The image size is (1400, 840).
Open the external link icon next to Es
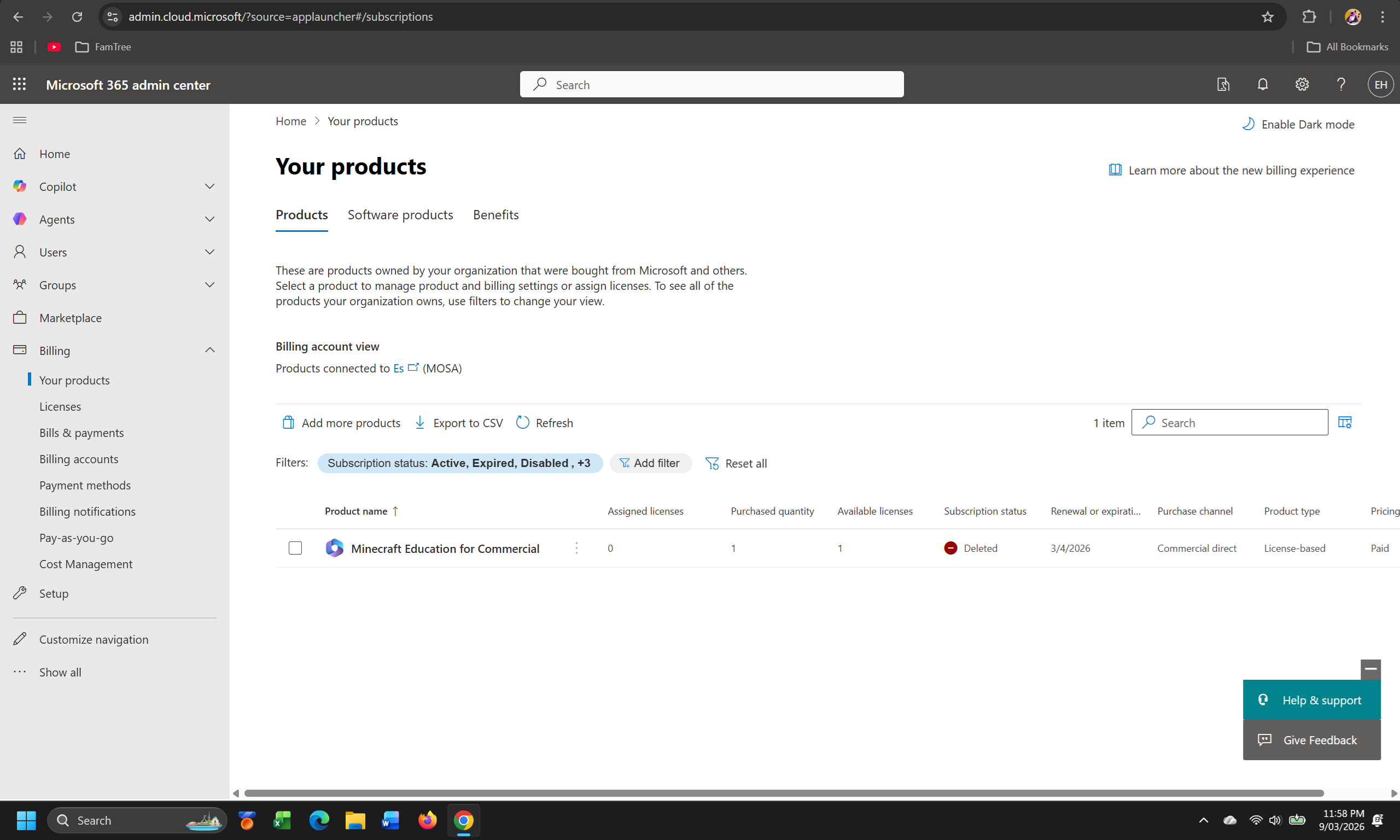tap(413, 367)
